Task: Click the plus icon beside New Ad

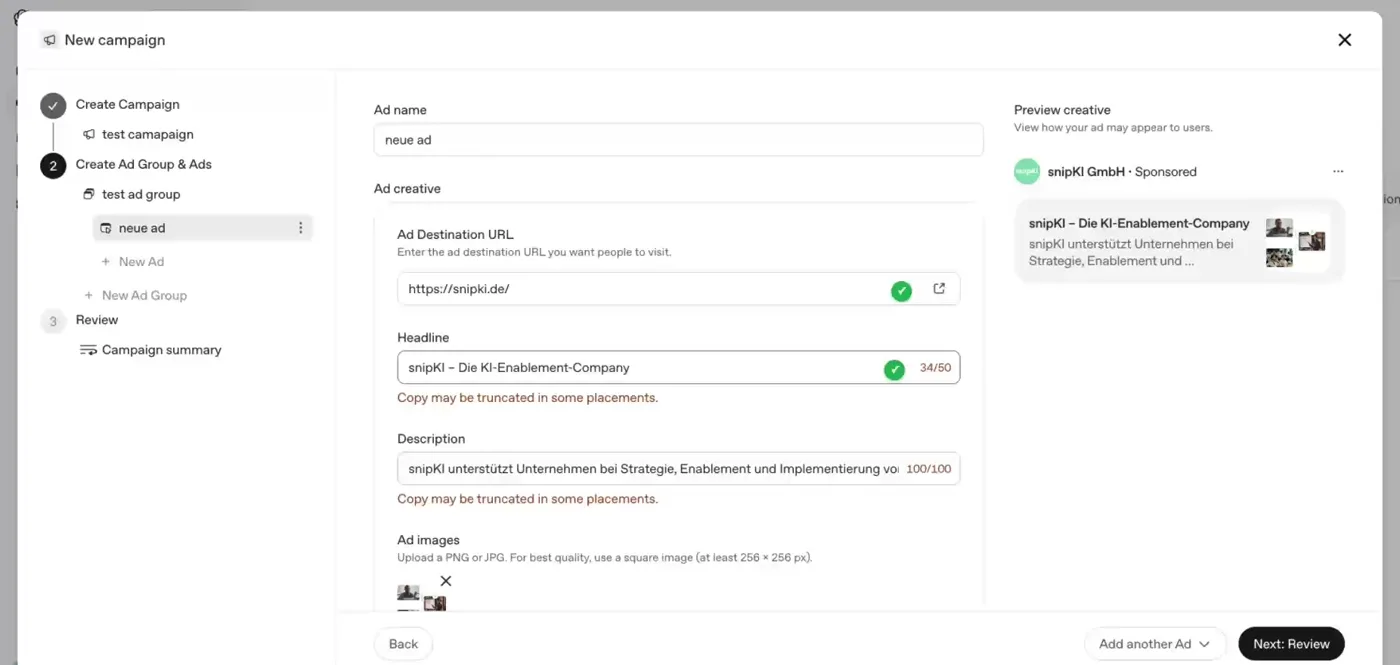Action: [x=106, y=262]
